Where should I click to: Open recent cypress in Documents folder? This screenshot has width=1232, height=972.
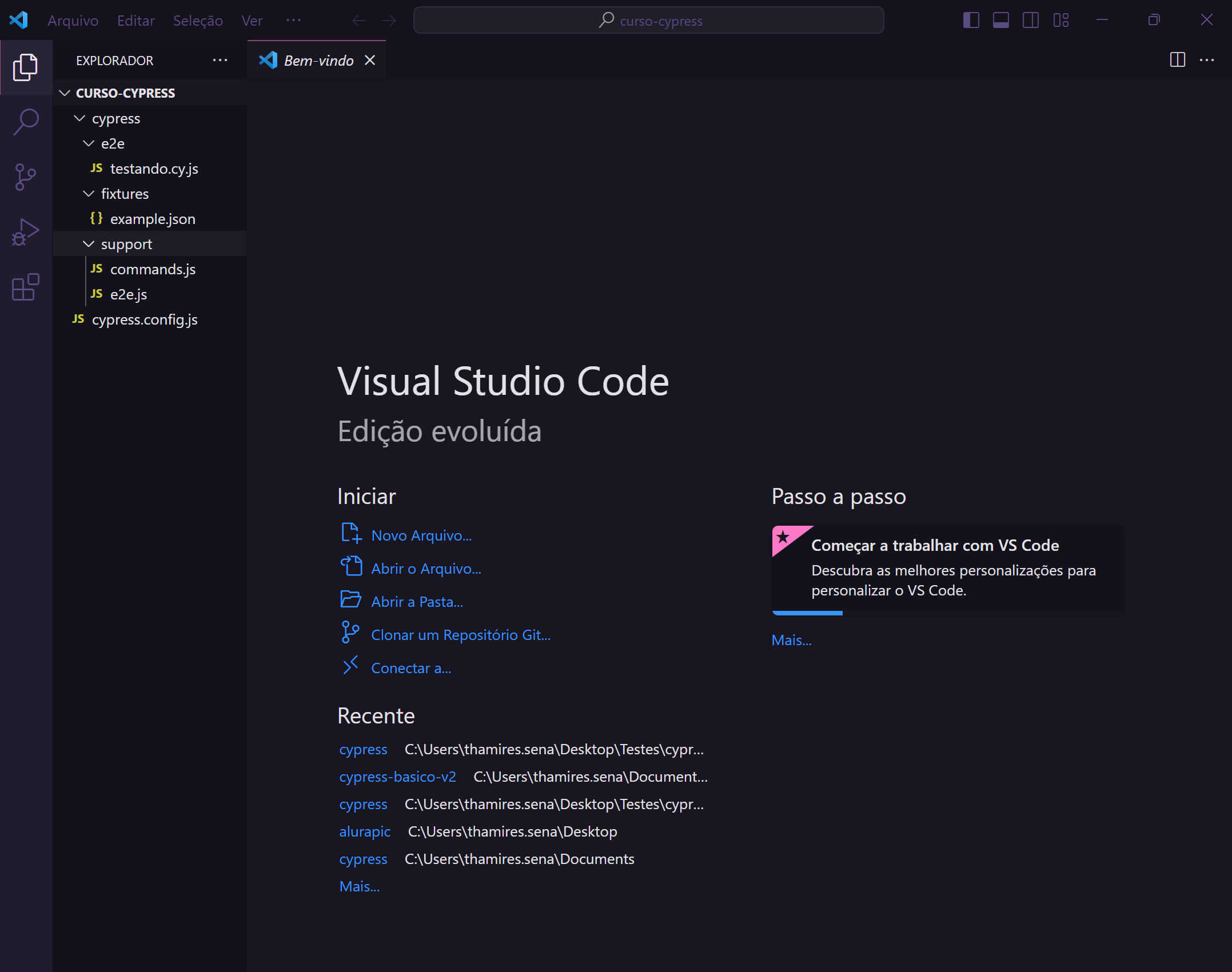(x=363, y=859)
